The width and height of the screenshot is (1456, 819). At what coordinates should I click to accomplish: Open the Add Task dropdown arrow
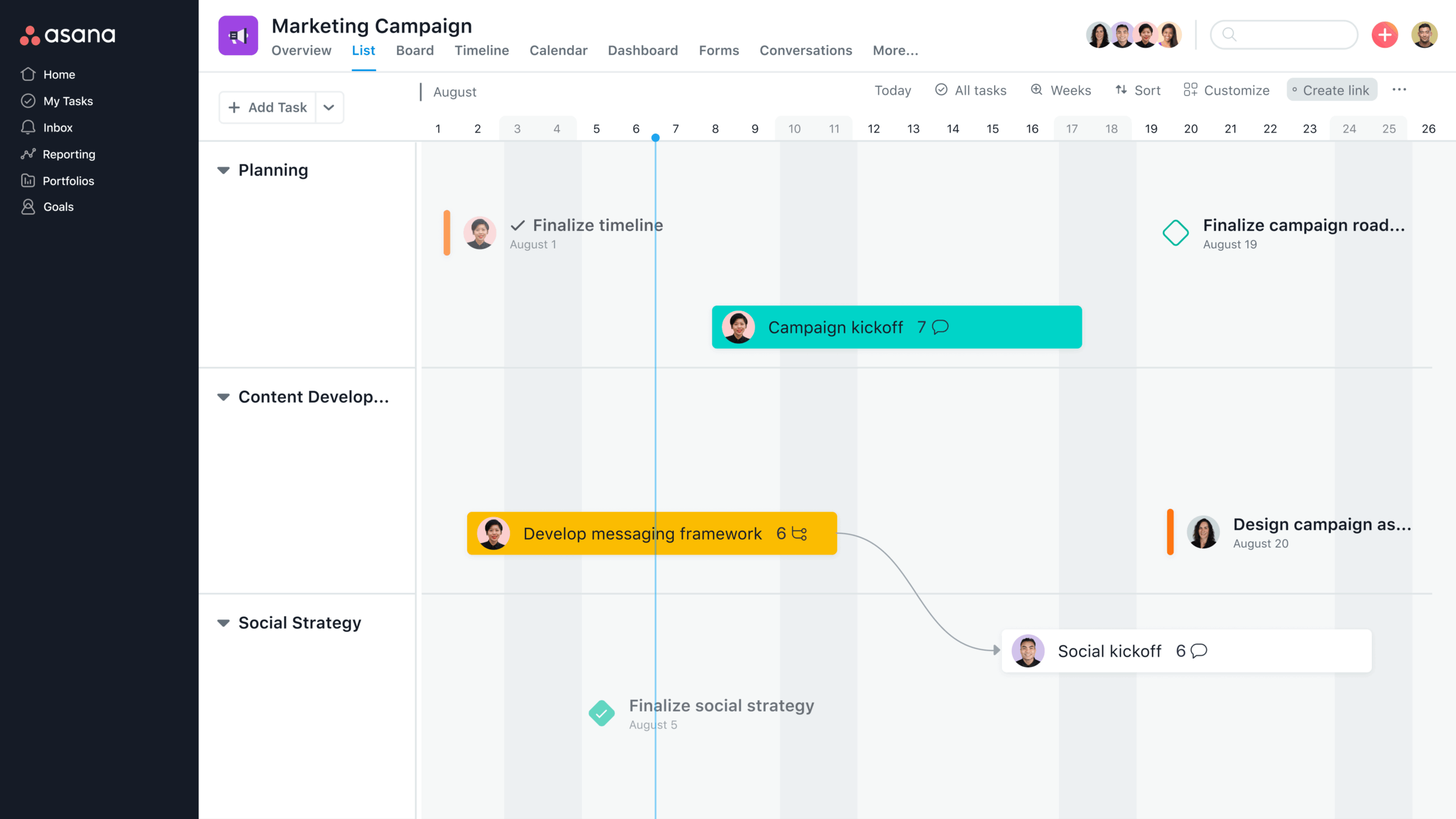point(329,107)
